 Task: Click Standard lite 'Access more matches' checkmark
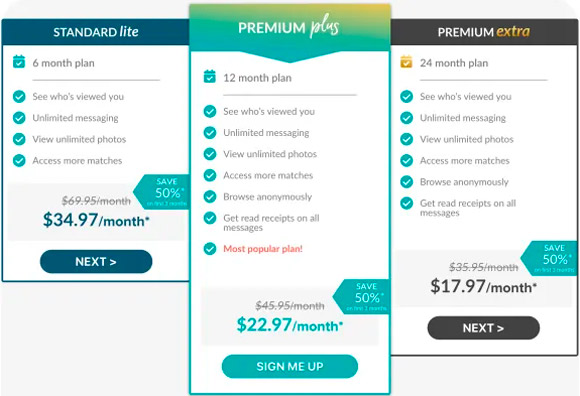click(x=19, y=160)
